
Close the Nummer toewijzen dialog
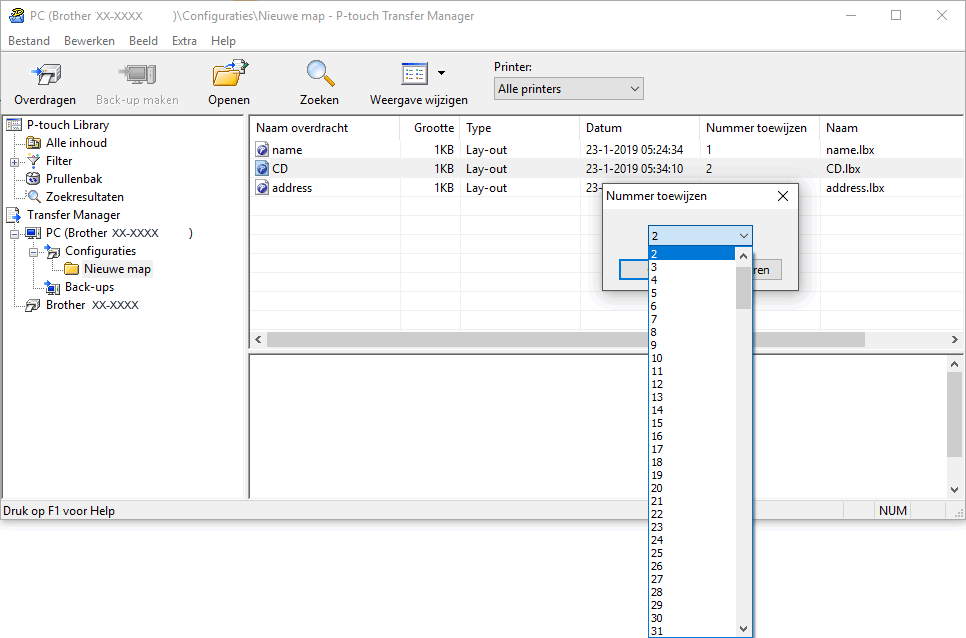783,196
